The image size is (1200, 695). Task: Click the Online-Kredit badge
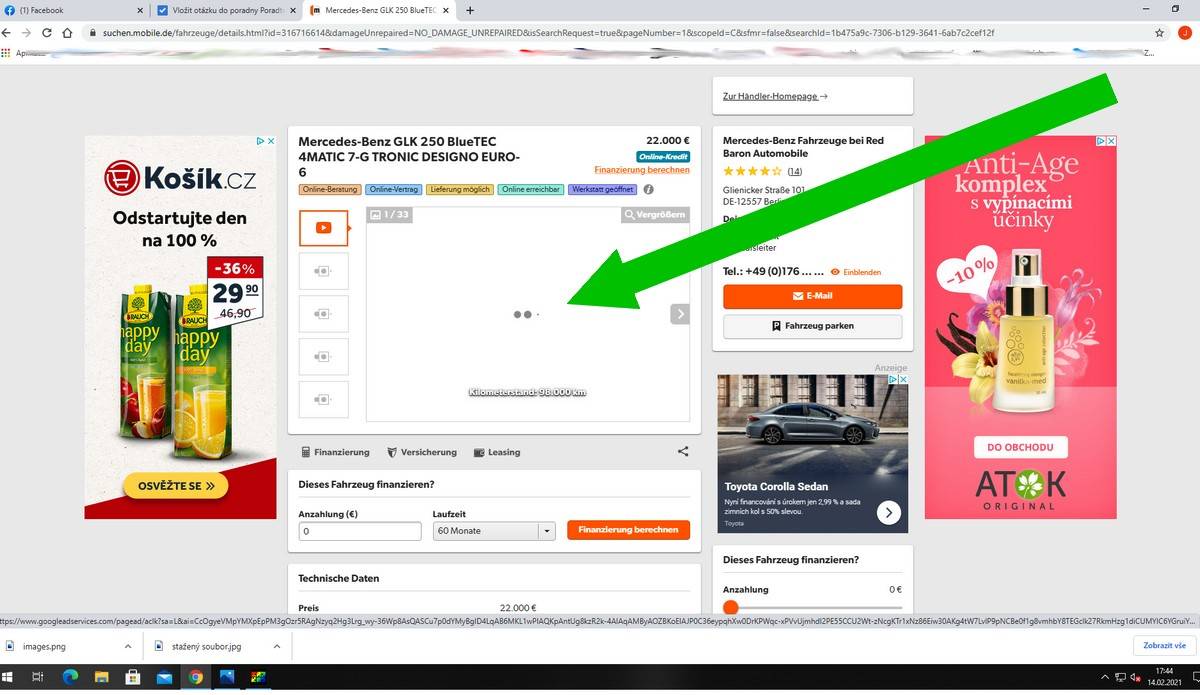[663, 157]
